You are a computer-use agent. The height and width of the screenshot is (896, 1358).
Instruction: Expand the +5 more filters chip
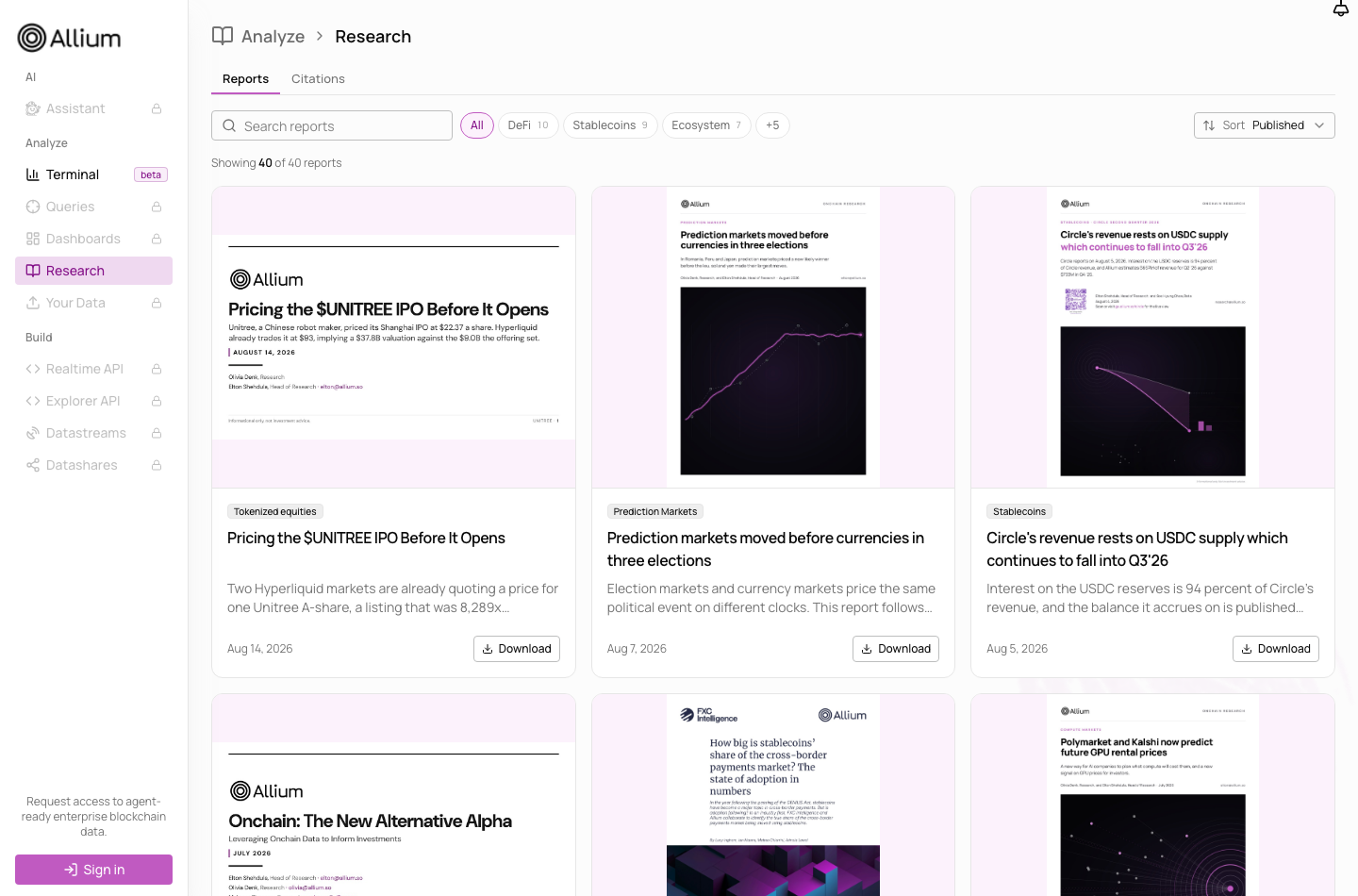coord(772,125)
